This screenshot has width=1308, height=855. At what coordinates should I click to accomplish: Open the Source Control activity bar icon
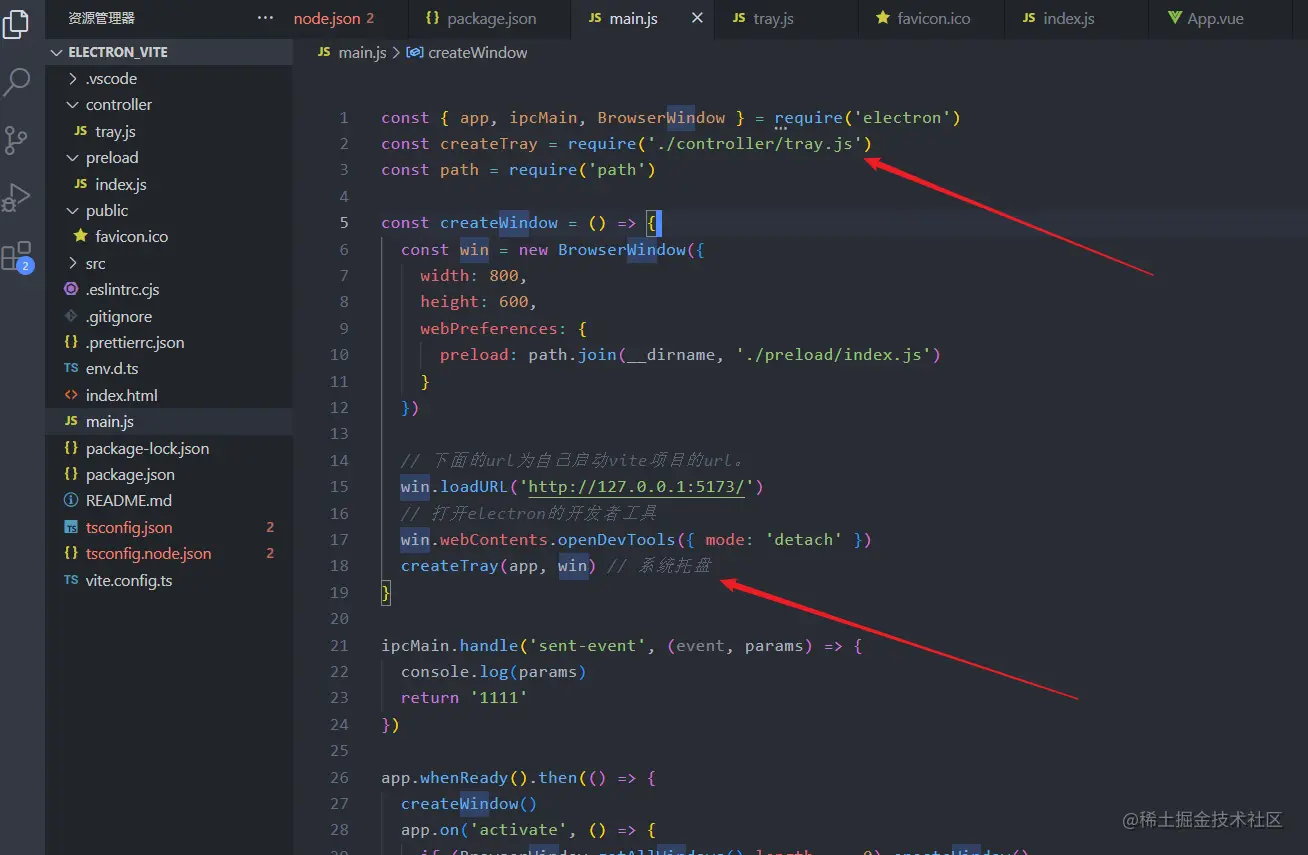coord(17,140)
